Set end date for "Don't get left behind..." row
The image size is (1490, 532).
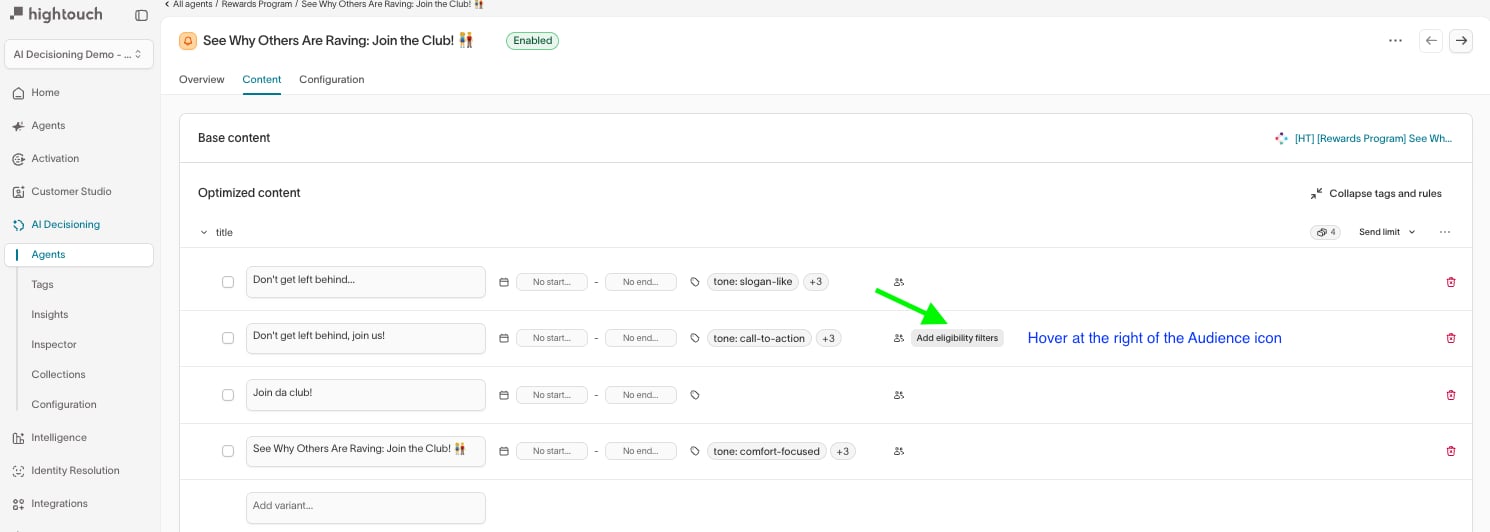(x=641, y=282)
